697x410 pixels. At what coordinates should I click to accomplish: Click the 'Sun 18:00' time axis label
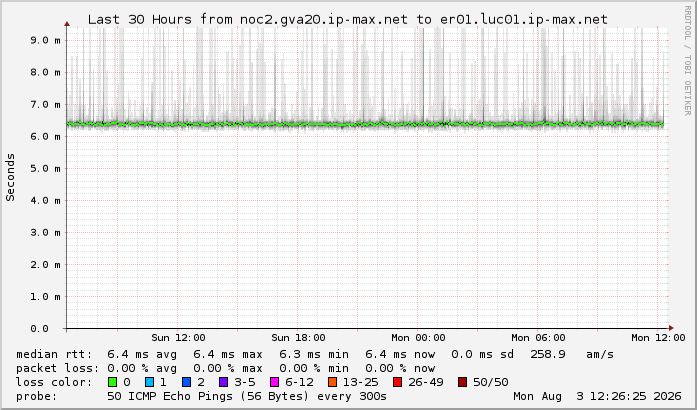click(298, 338)
